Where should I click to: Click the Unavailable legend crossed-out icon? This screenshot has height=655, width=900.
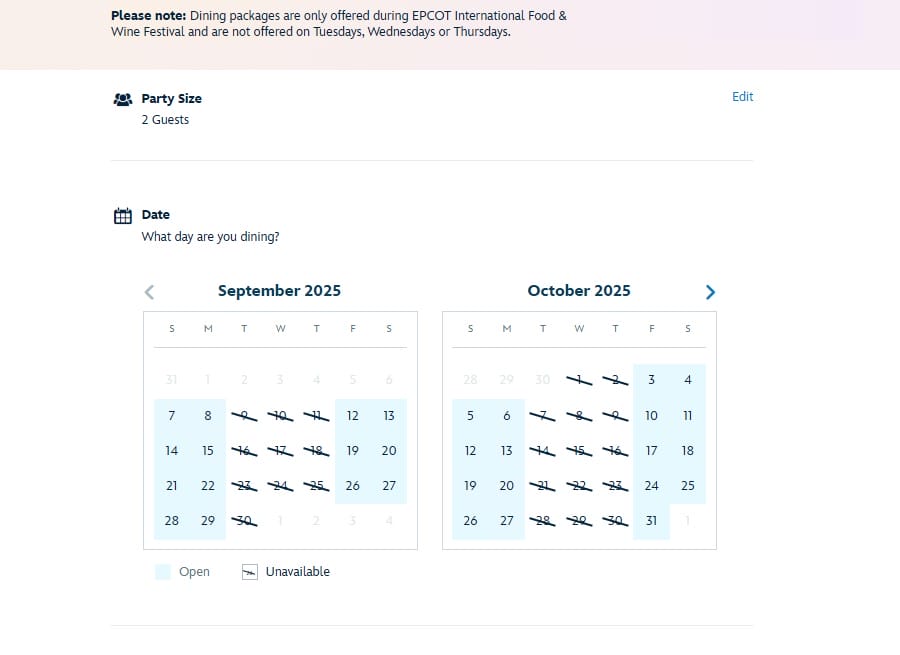[x=247, y=571]
